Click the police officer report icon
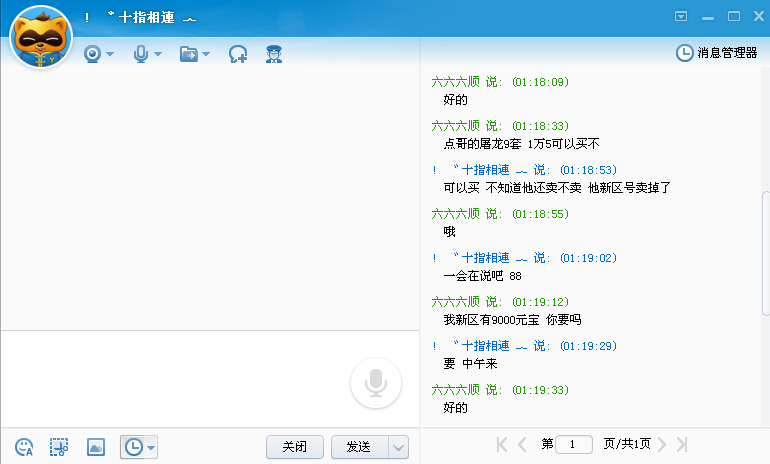Image resolution: width=770 pixels, height=464 pixels. [273, 54]
